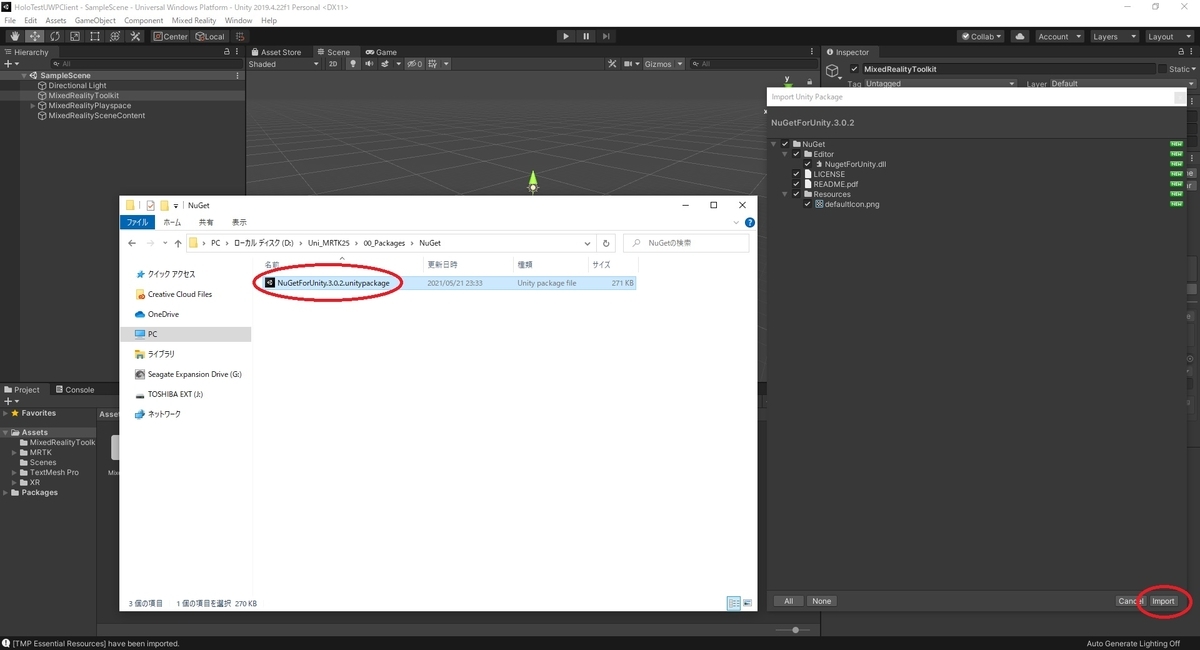Image resolution: width=1200 pixels, height=650 pixels.
Task: Switch Explorer to large icons view
Action: point(747,603)
